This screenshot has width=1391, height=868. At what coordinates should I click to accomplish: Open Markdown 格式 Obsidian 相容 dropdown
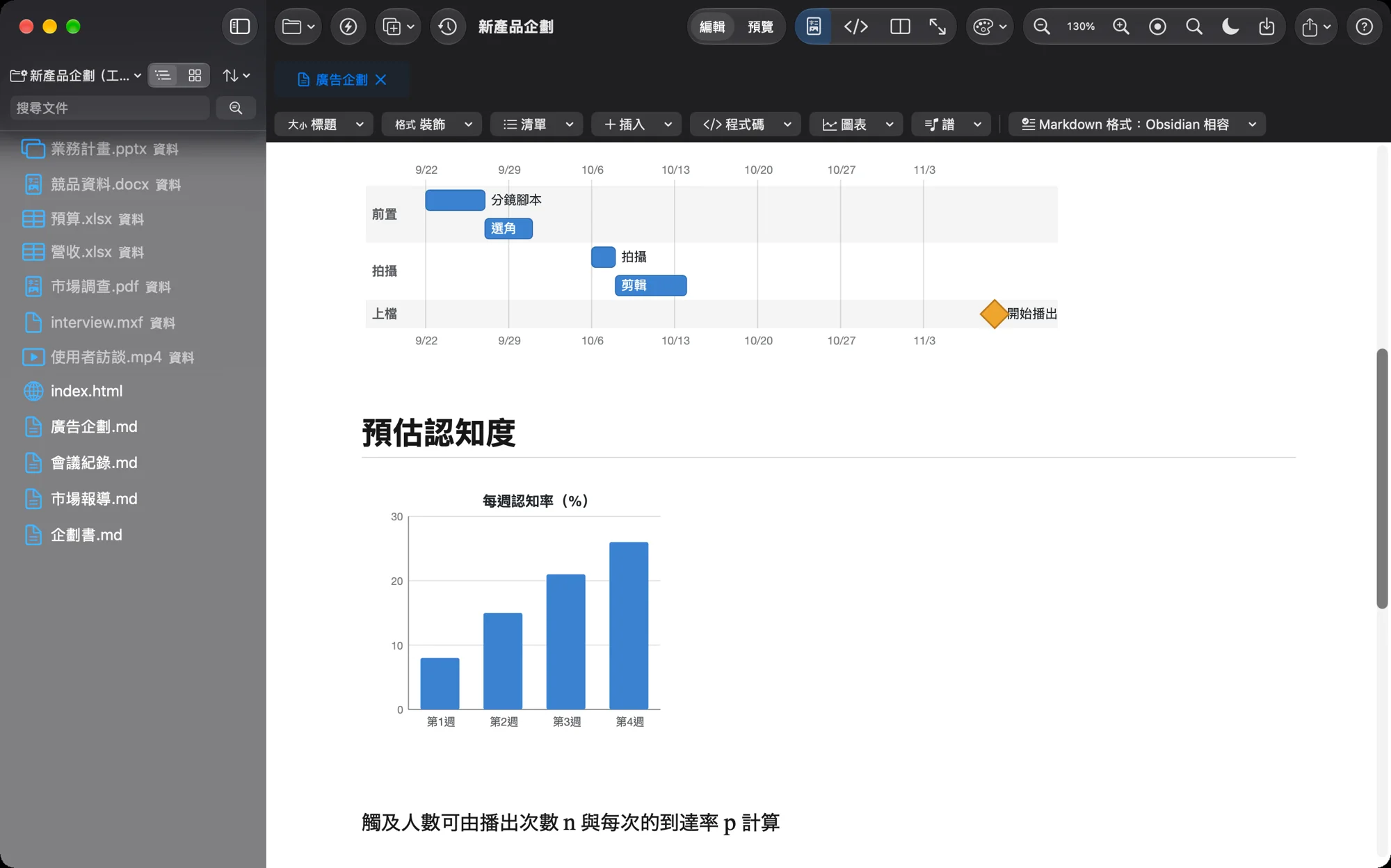1136,124
